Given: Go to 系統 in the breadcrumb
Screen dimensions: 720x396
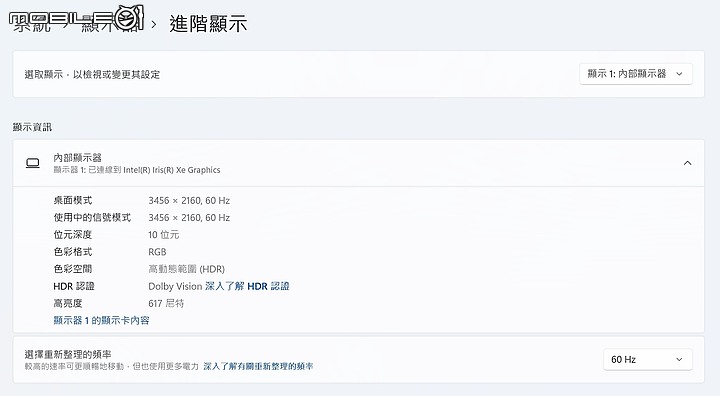Looking at the screenshot, I should click(x=31, y=24).
